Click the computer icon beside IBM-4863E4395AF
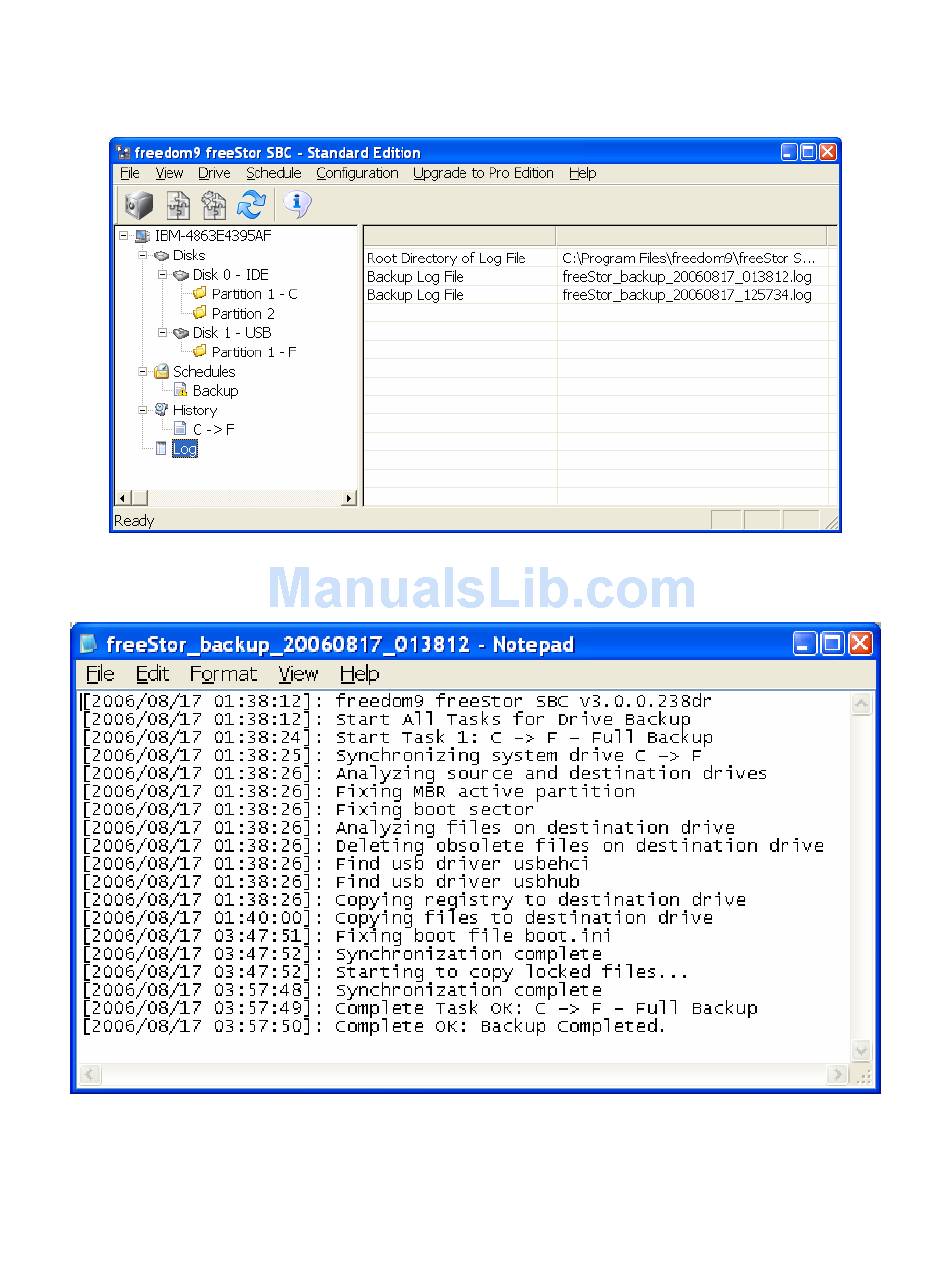950x1284 pixels. (x=142, y=236)
